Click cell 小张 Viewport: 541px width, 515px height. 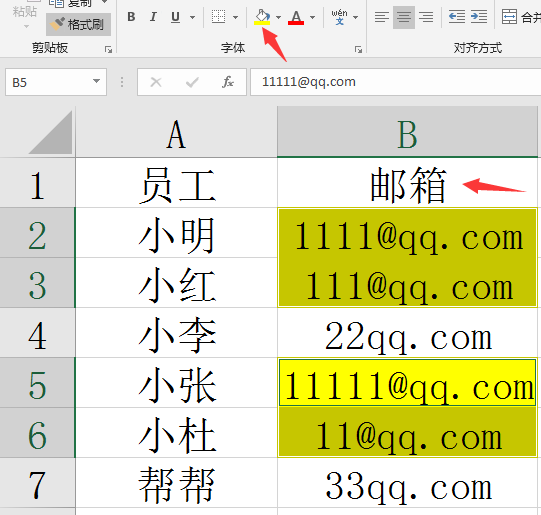176,383
